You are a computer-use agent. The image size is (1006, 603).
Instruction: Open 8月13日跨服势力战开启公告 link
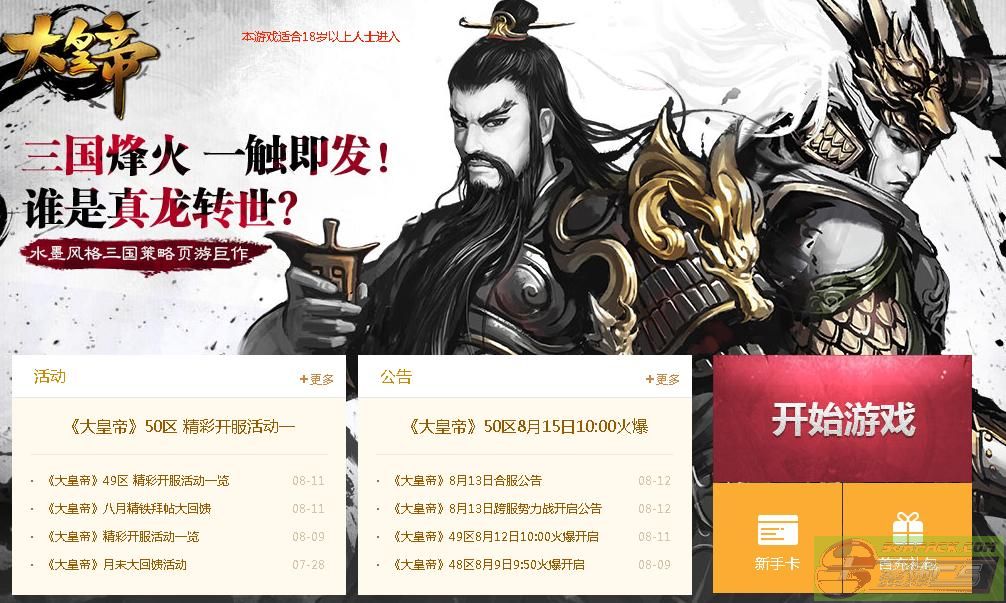[x=497, y=509]
